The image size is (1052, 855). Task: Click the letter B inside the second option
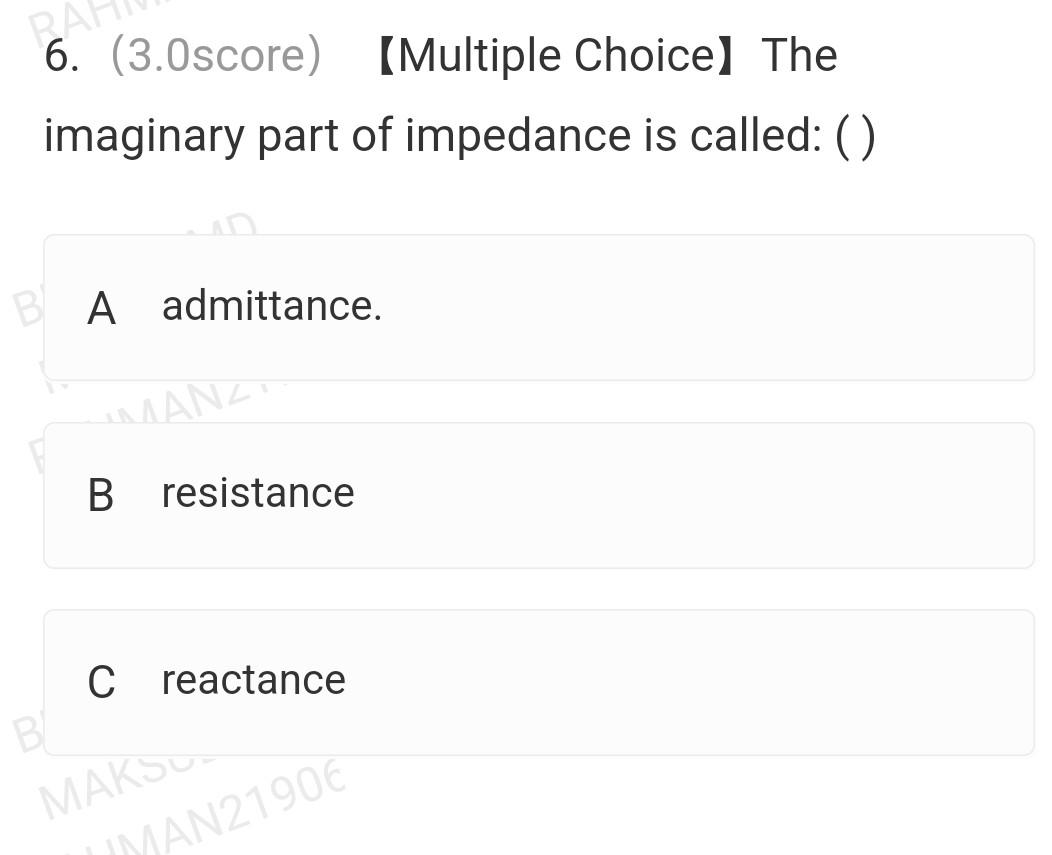101,493
